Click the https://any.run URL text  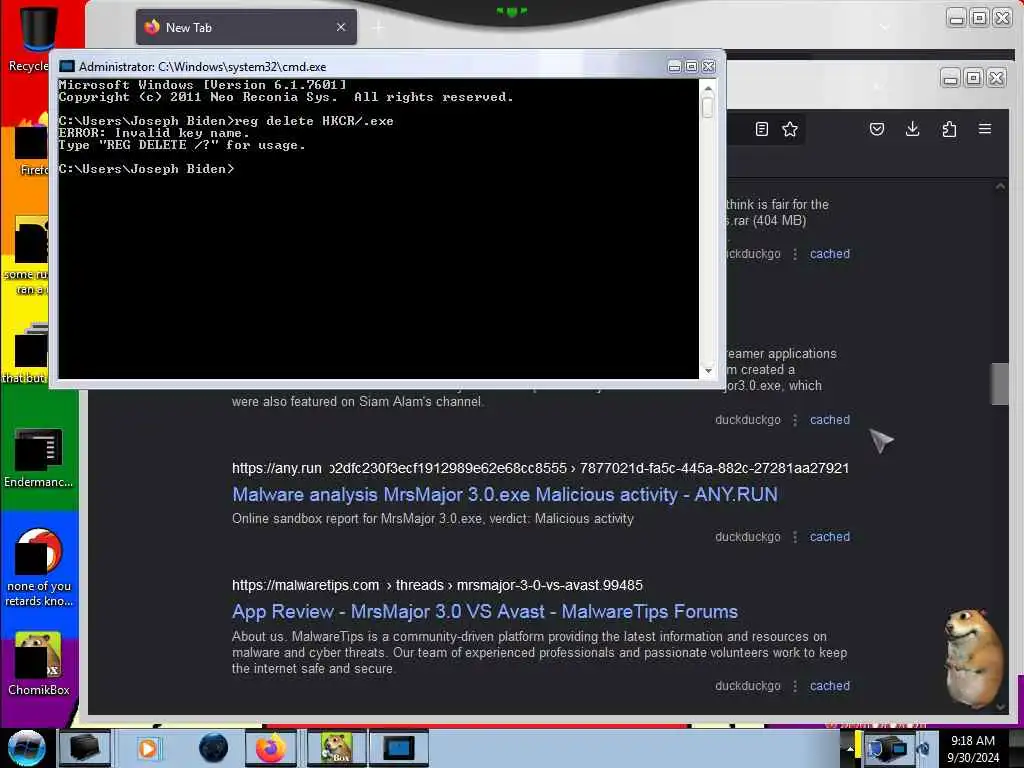click(x=277, y=468)
